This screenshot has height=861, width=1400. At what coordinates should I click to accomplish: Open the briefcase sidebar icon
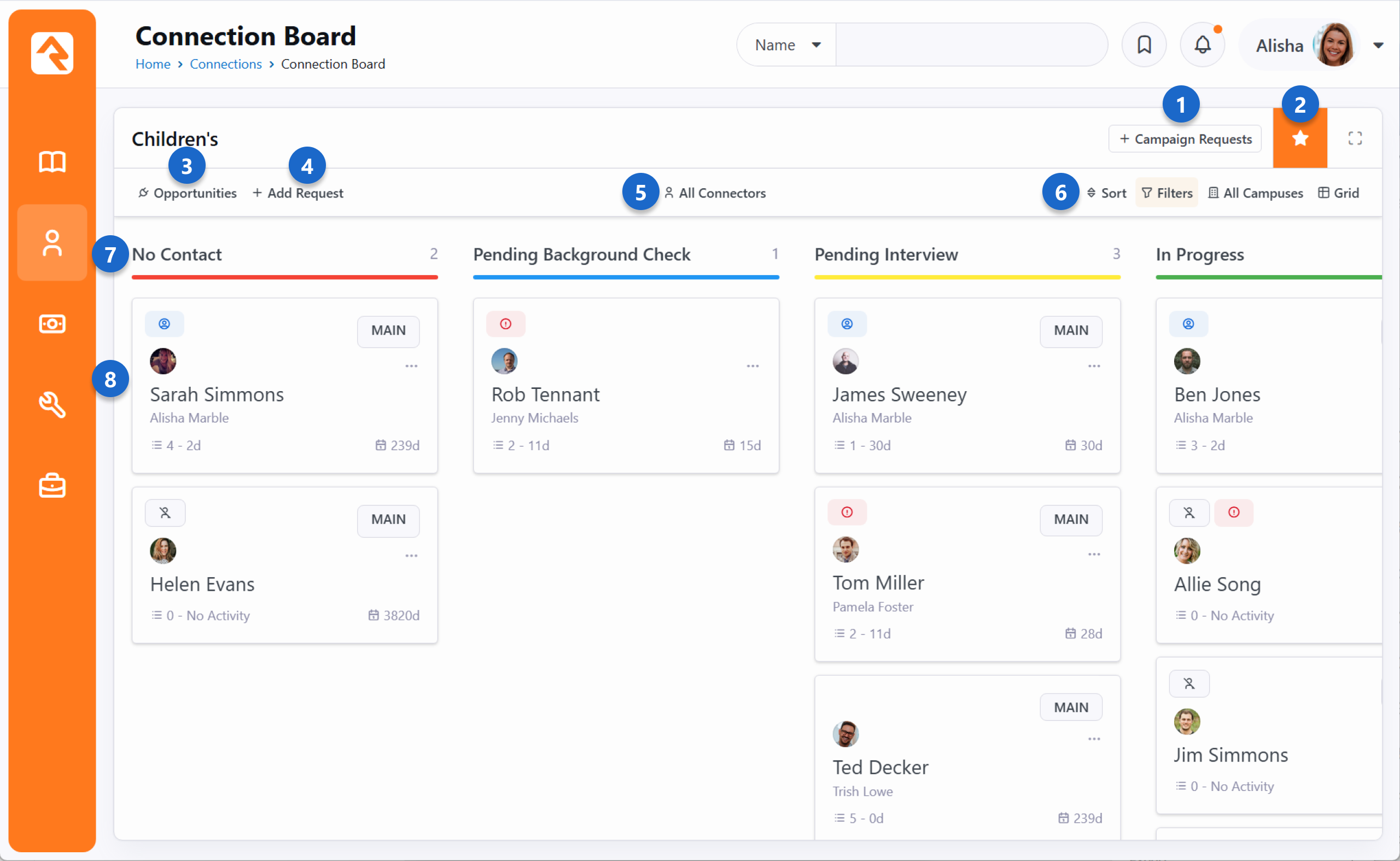click(52, 486)
